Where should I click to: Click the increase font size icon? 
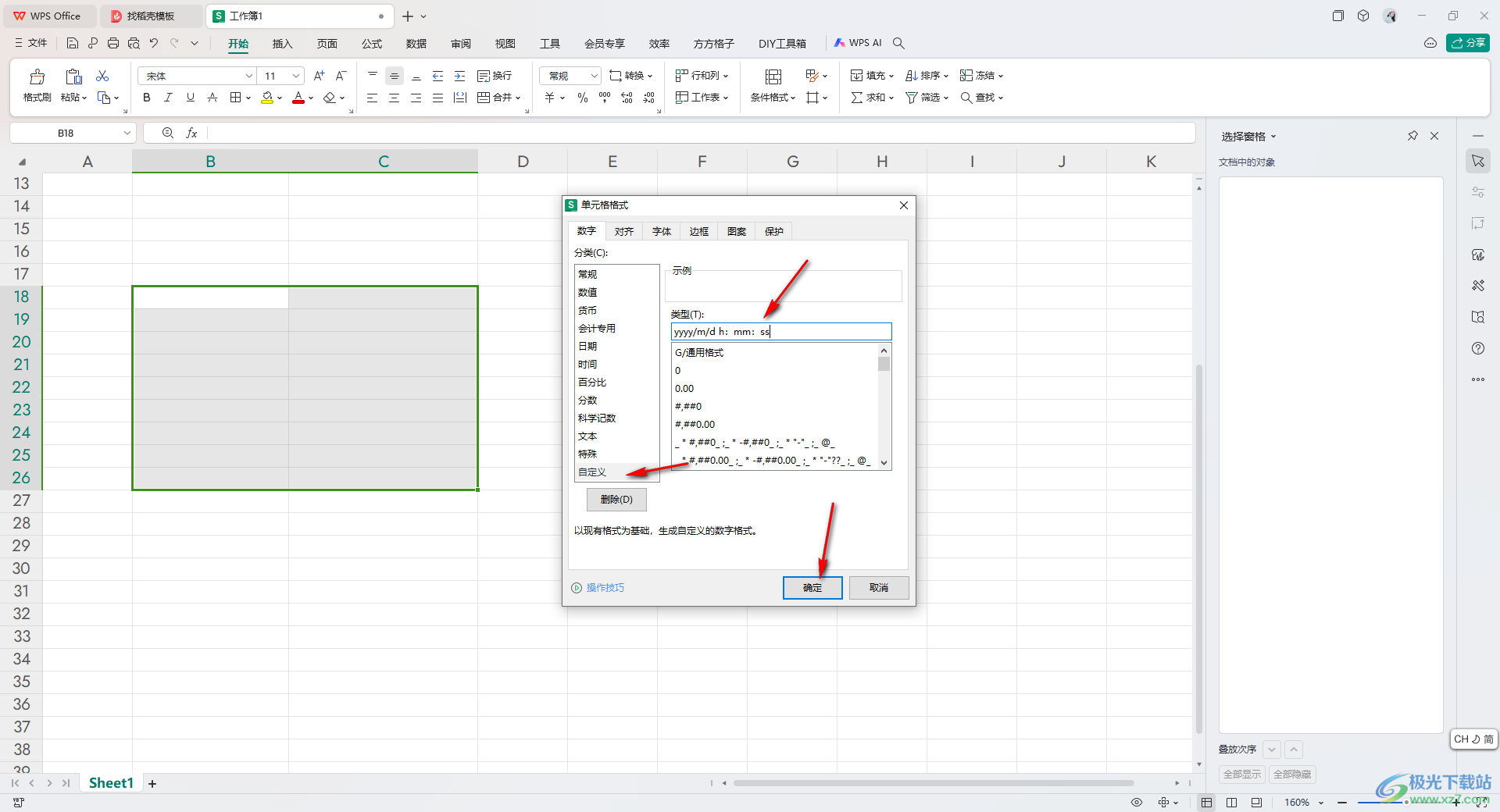[x=319, y=76]
